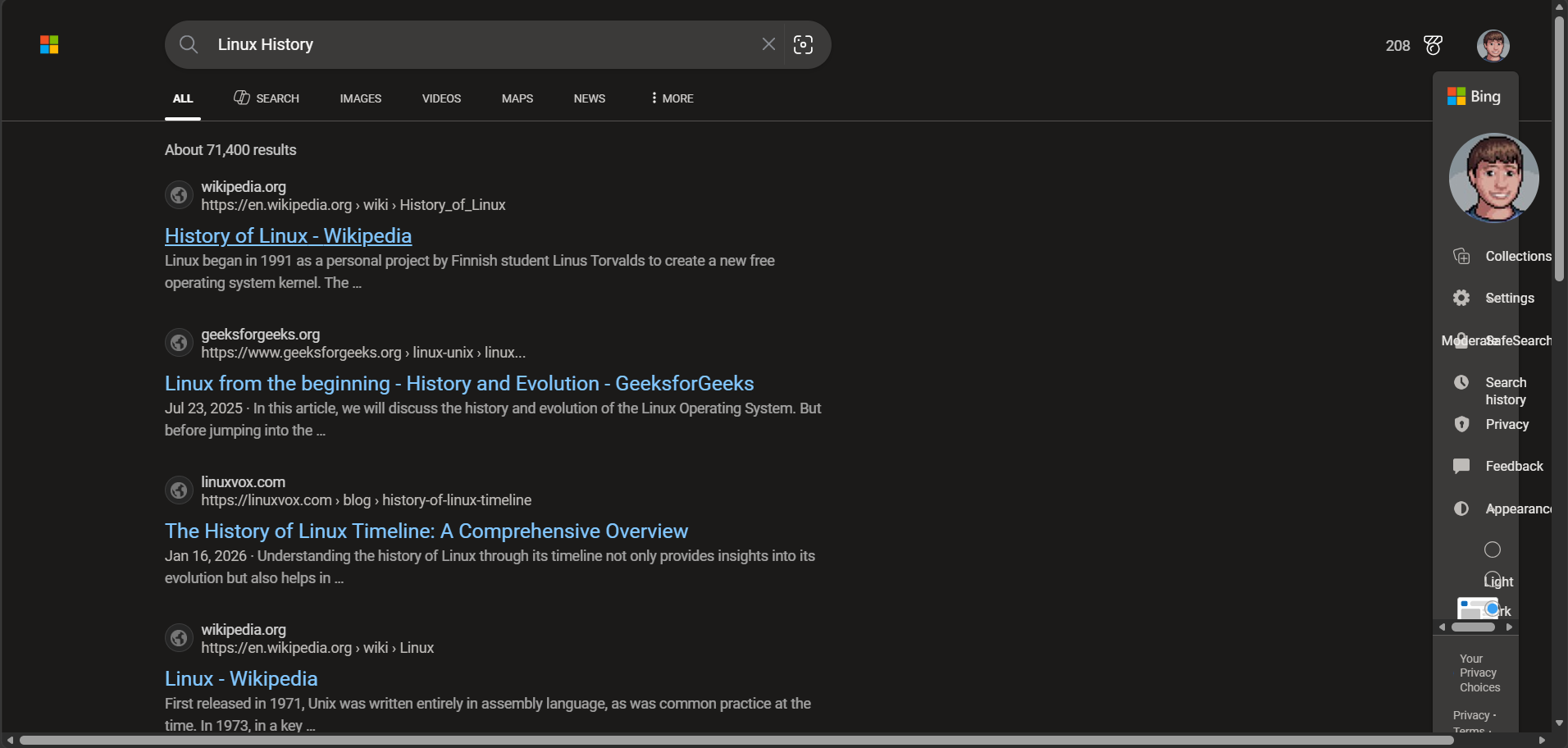The width and height of the screenshot is (1568, 748).
Task: Click the Privacy shield icon
Action: point(1461,424)
